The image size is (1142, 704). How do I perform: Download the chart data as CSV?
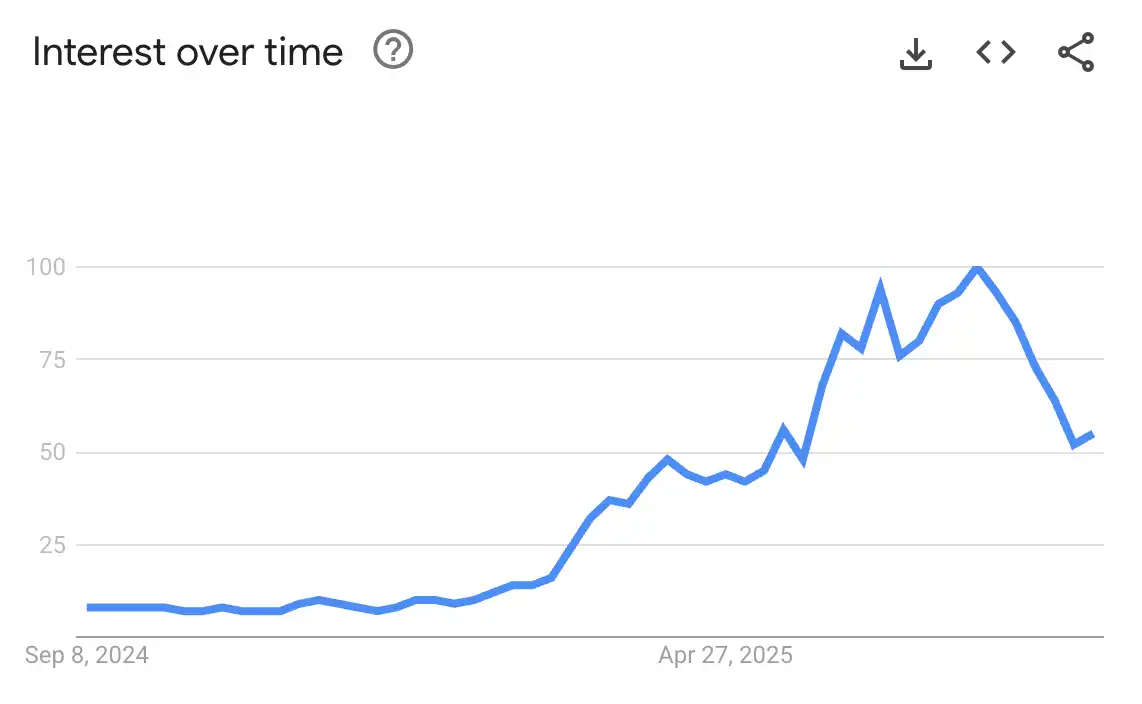tap(915, 54)
